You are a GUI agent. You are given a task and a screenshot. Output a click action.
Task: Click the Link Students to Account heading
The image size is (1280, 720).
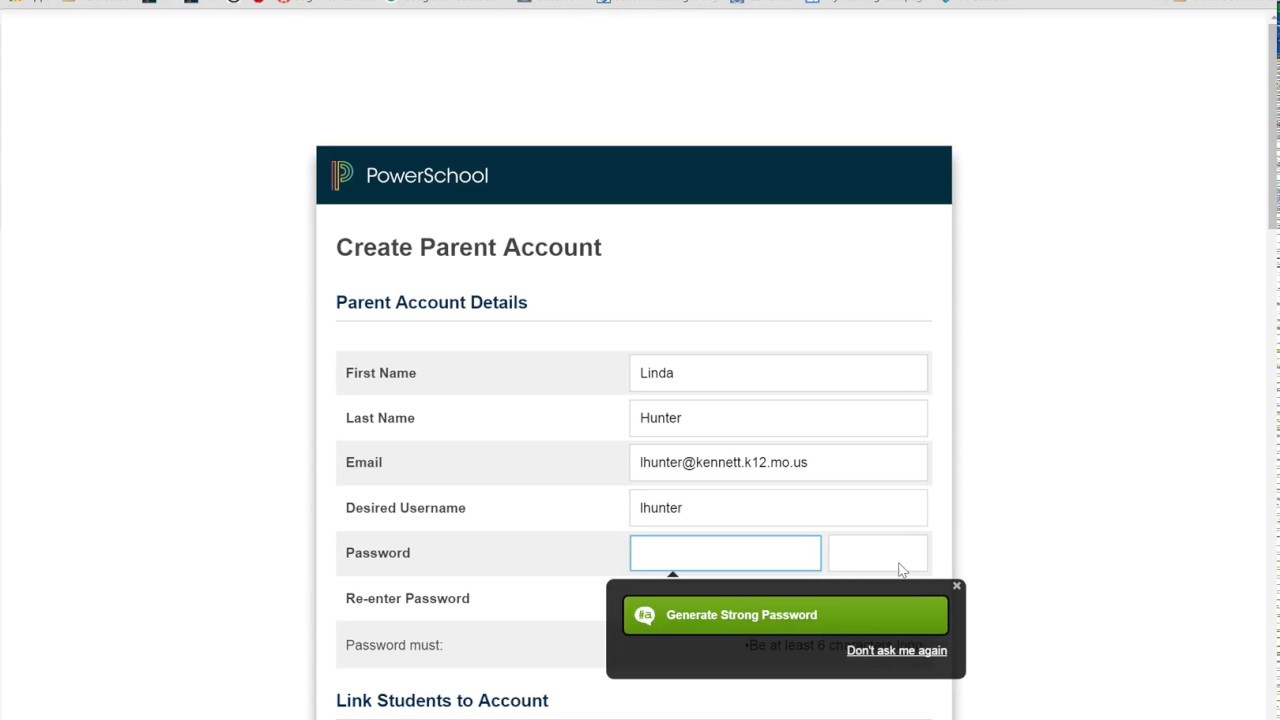click(x=442, y=700)
